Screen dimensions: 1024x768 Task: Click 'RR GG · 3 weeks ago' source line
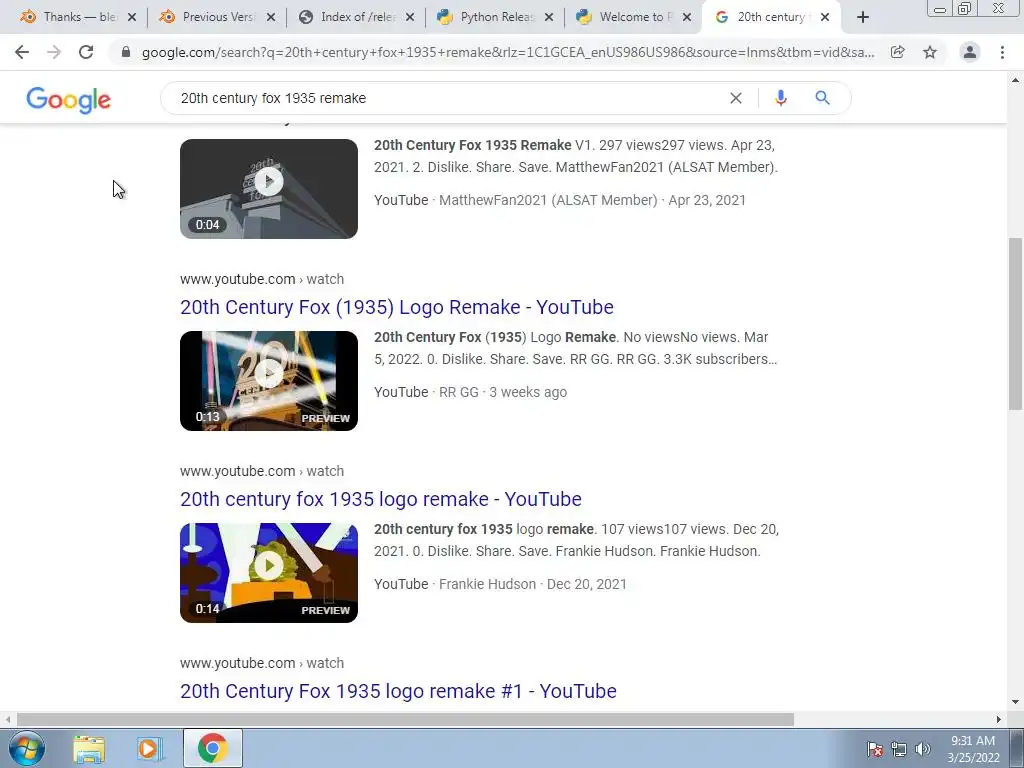470,392
